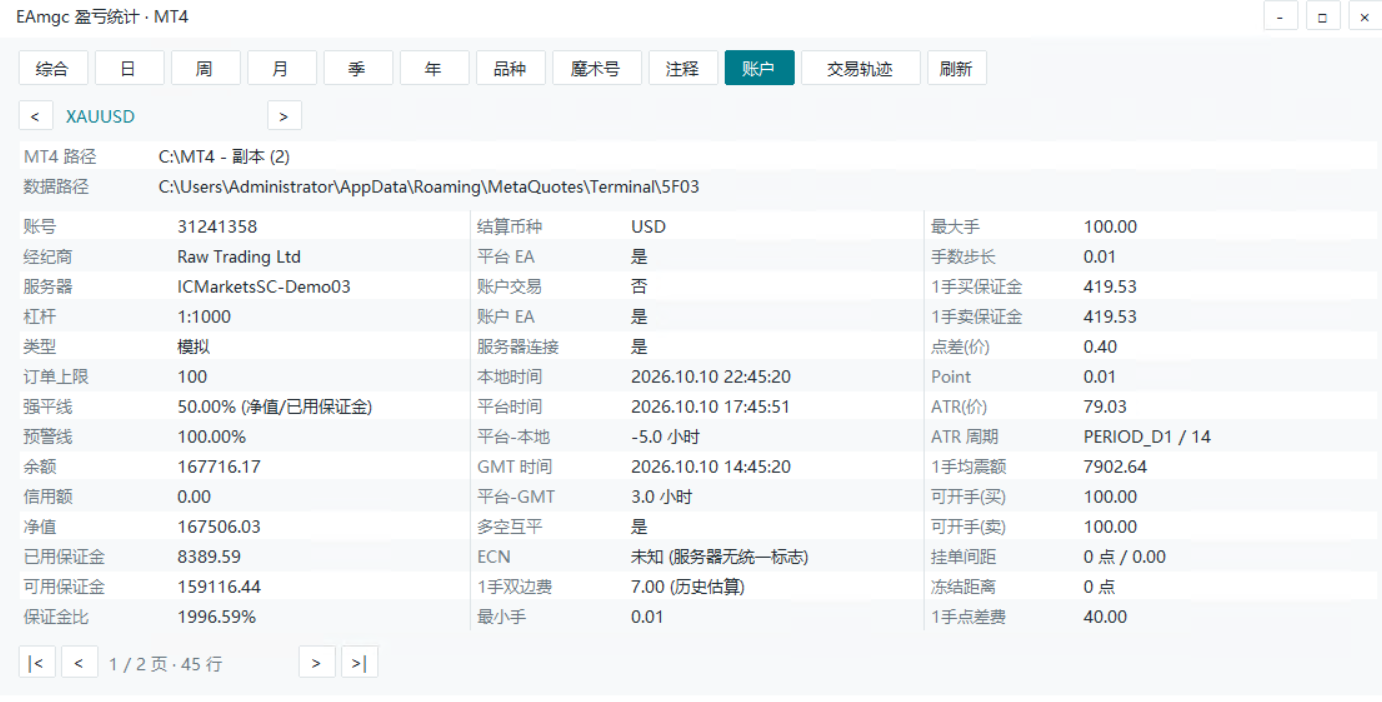This screenshot has height=702, width=1382.
Task: Click leverage value 1:1000
Action: click(204, 317)
